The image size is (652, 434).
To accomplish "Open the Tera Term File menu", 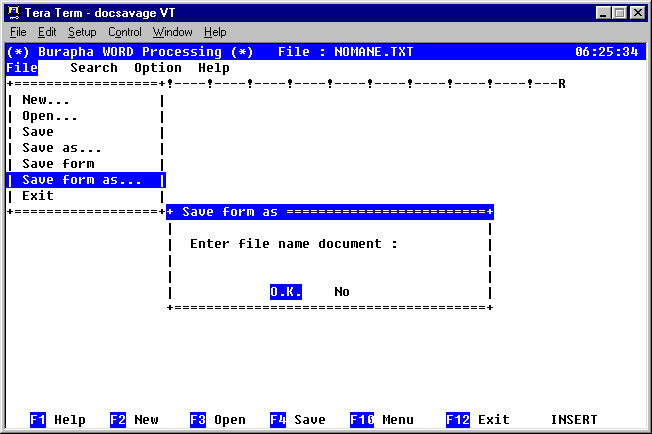I will point(18,32).
